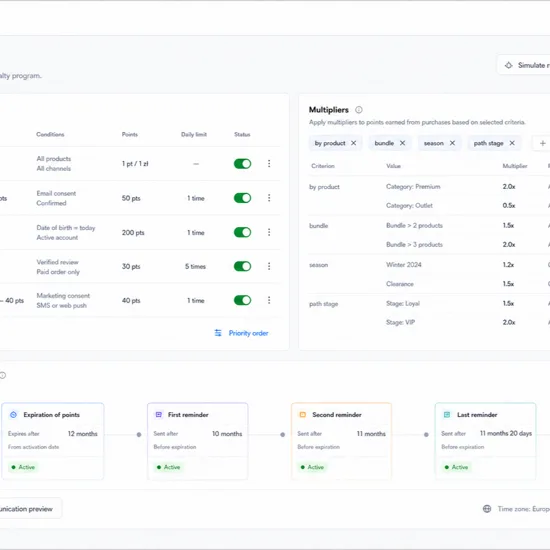Click the Simulate button

tap(524, 65)
